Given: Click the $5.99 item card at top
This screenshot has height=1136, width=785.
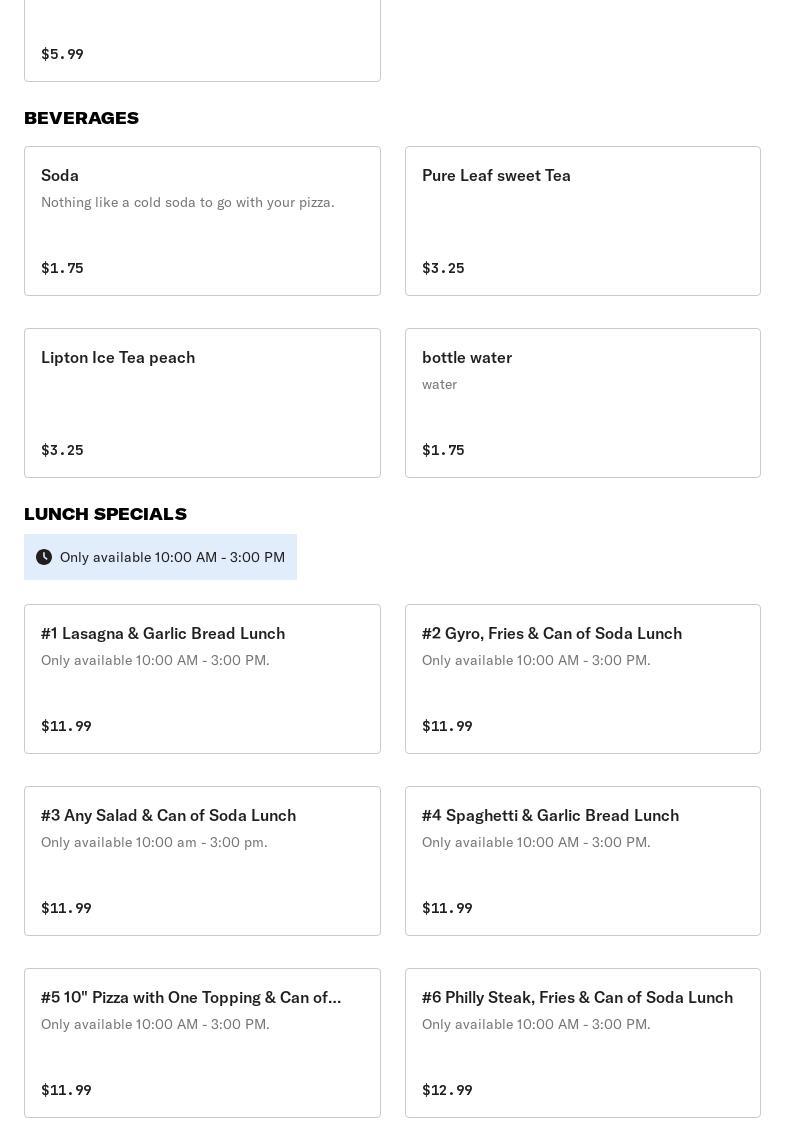Looking at the screenshot, I should click(202, 40).
